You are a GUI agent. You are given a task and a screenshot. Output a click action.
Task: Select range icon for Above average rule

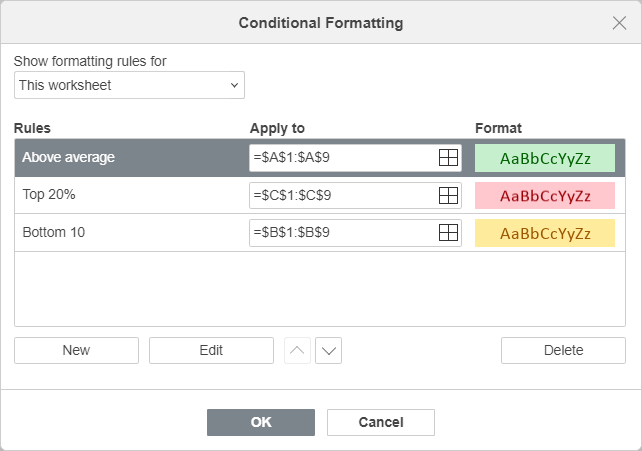448,158
